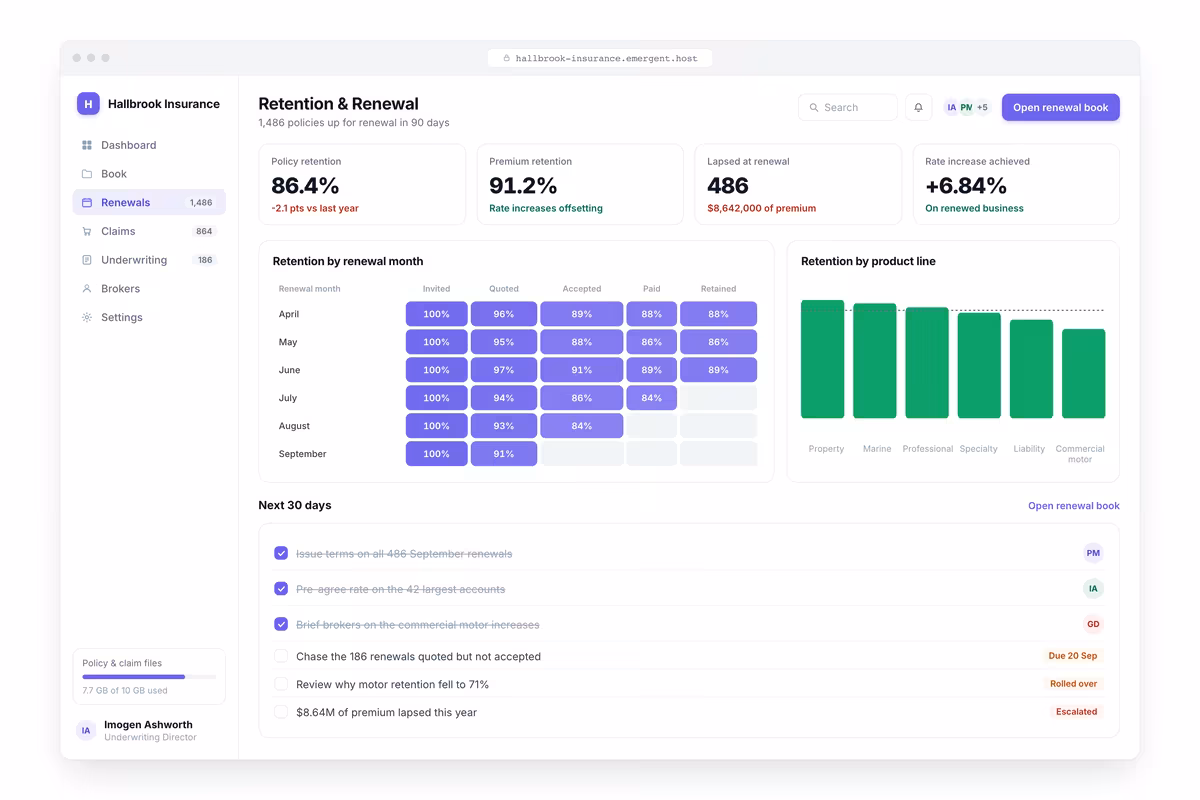Viewport: 1200px width, 800px height.
Task: Click August Accepted 84% cell
Action: click(582, 426)
